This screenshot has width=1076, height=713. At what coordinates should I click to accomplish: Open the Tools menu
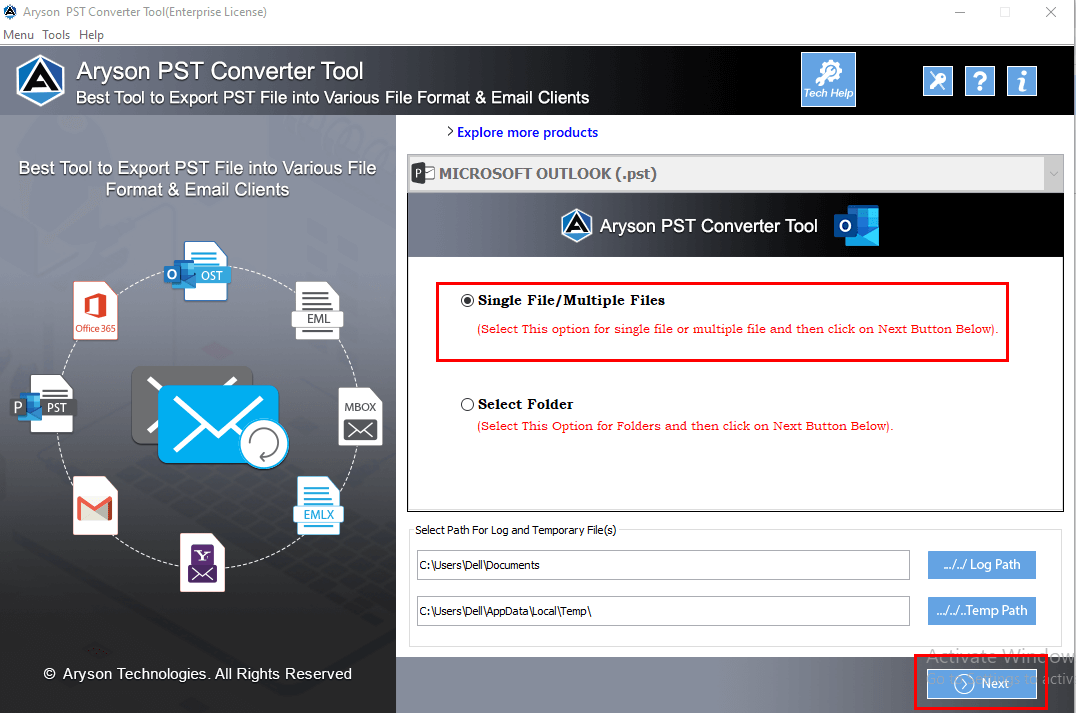[56, 34]
